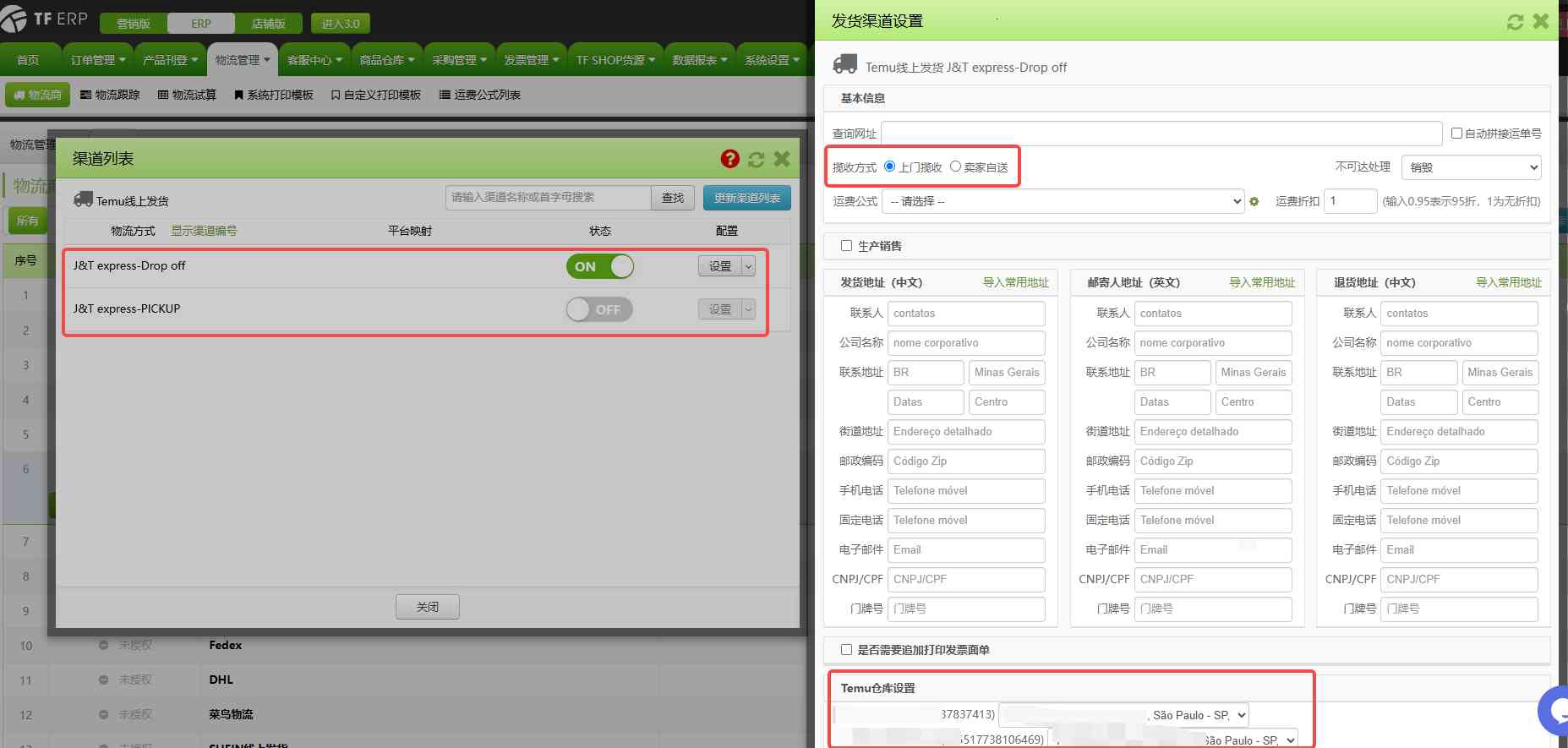The image size is (1568, 748).
Task: Focus the channel name search field
Action: [548, 198]
